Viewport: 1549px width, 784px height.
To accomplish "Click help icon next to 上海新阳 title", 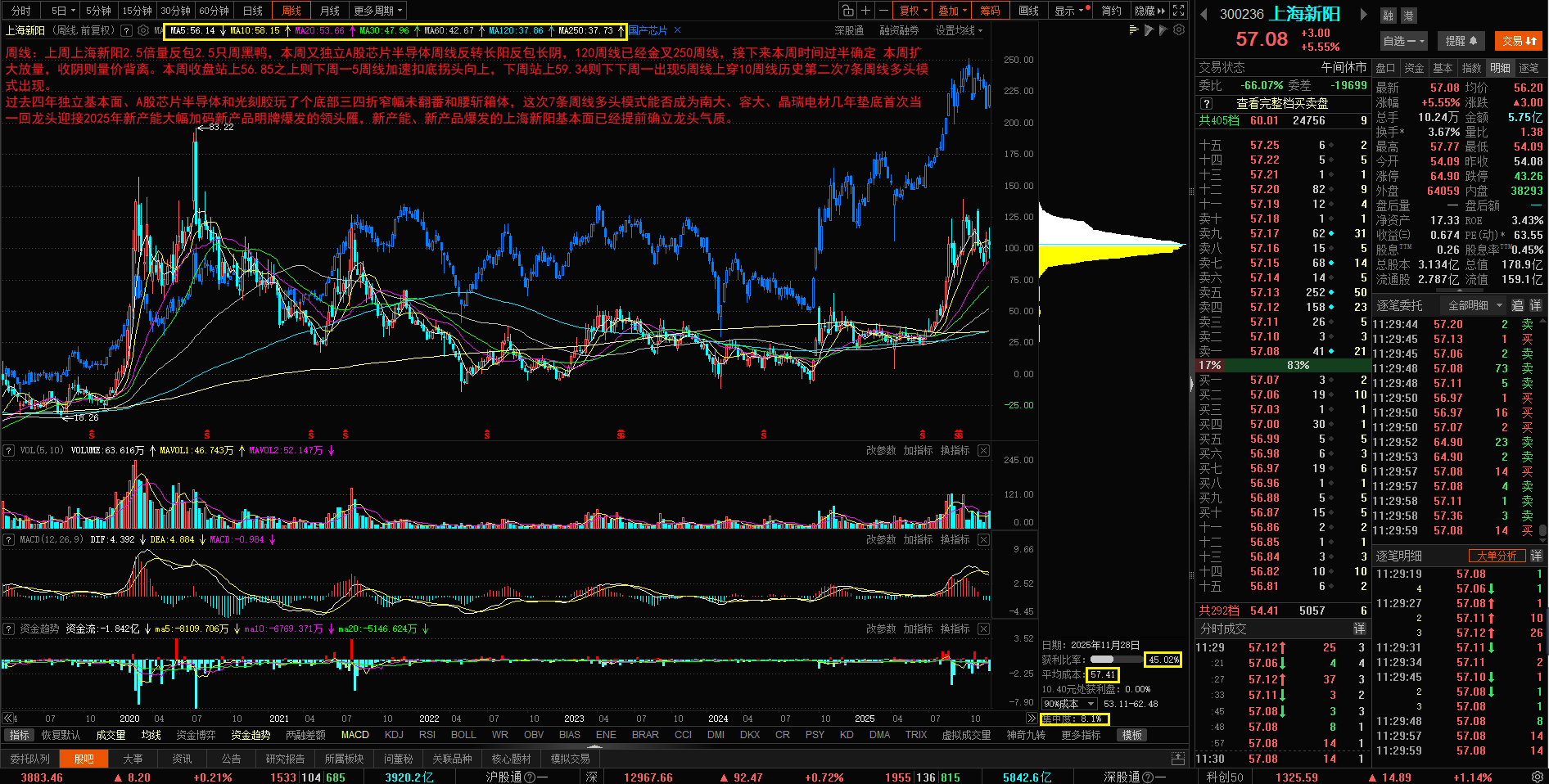I will point(126,31).
